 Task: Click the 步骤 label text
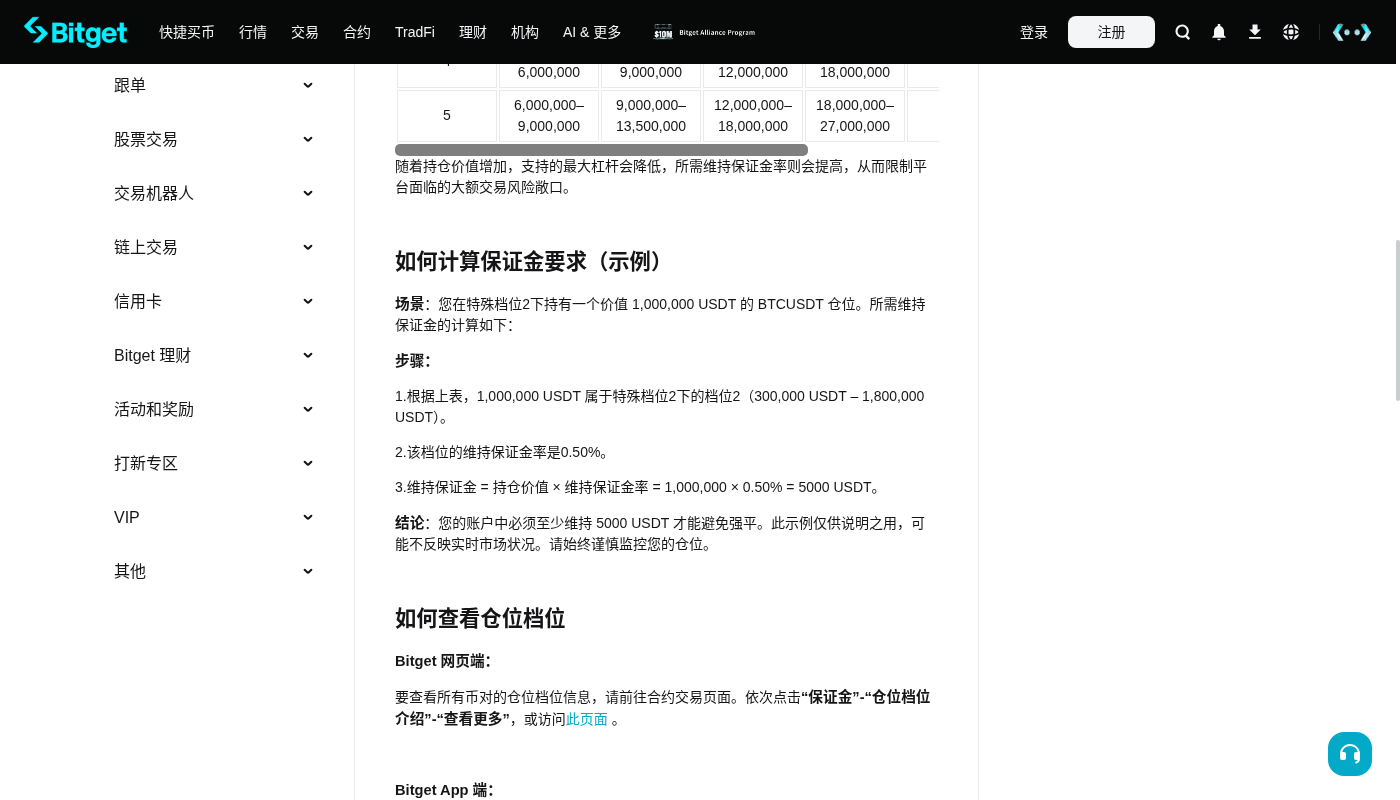tap(413, 361)
